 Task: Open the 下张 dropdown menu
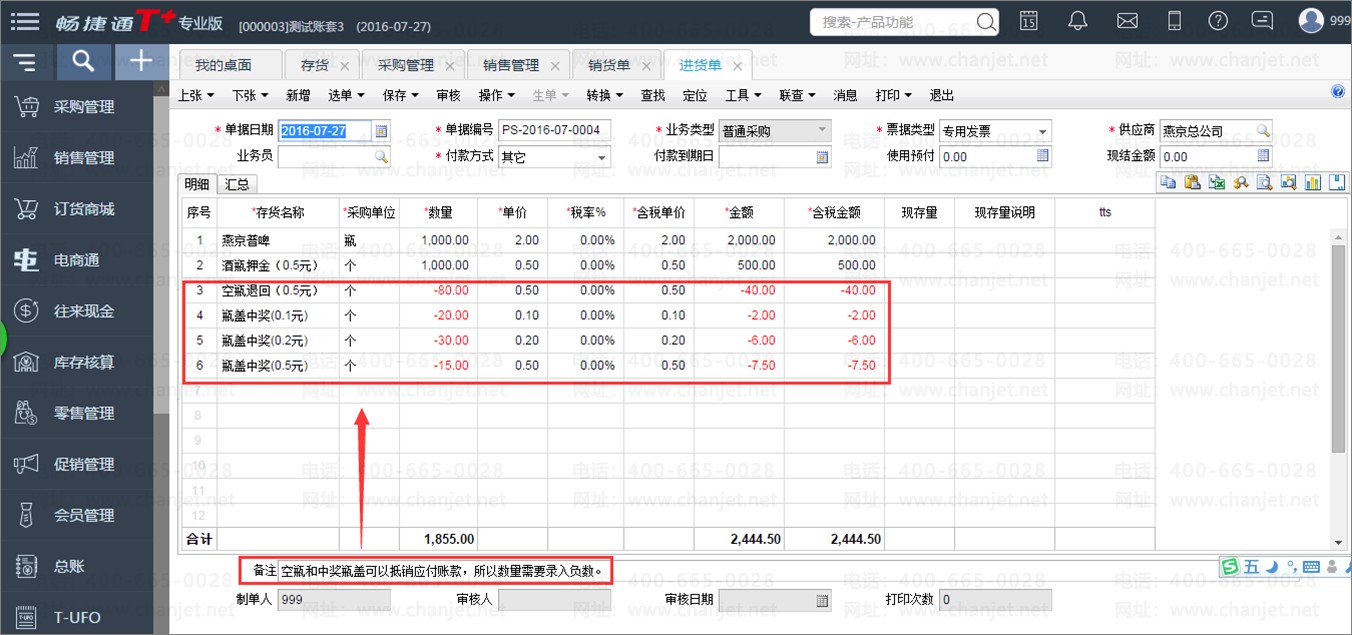250,95
